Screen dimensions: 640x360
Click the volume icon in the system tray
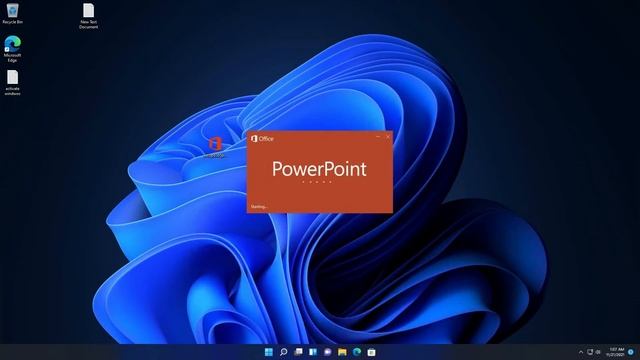[x=598, y=352]
